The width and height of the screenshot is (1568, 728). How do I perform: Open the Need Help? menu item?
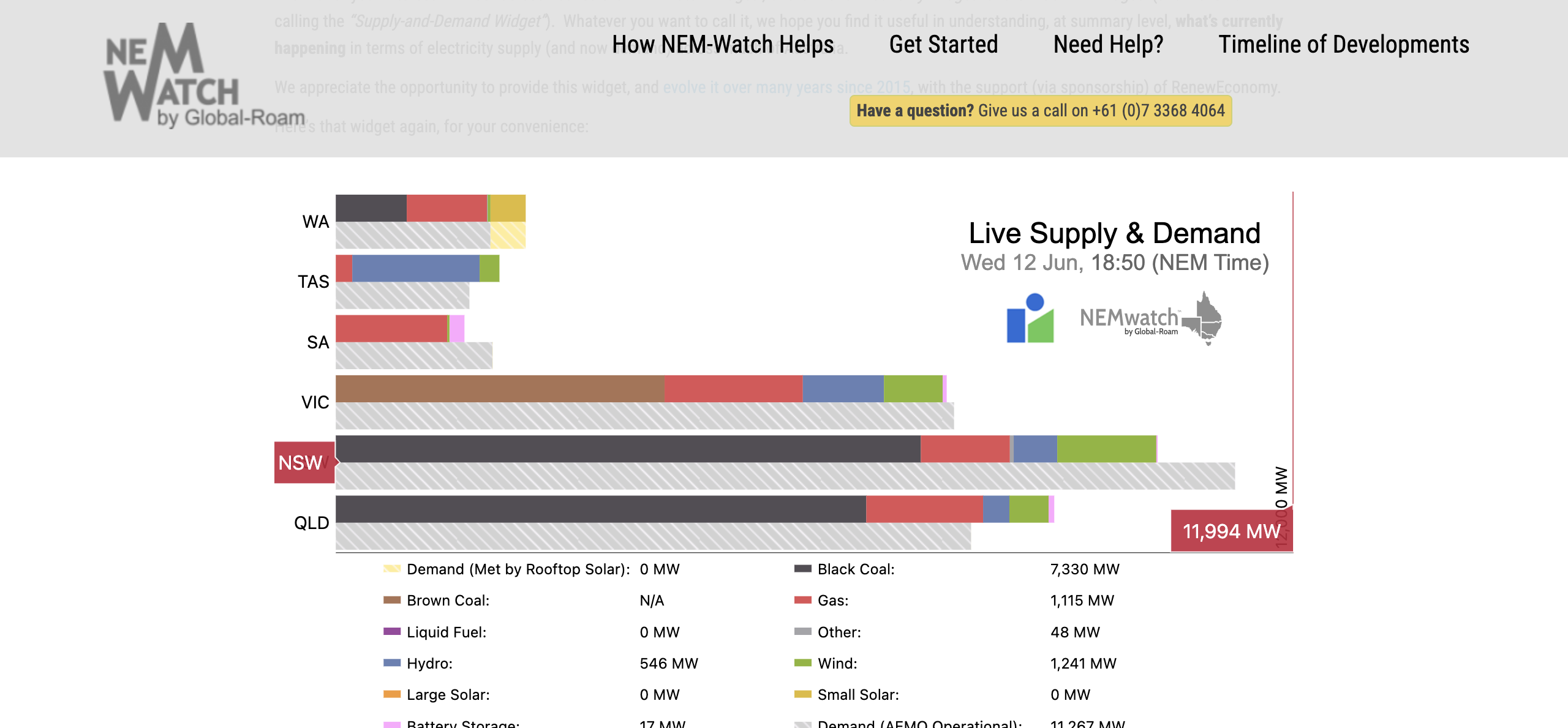[1108, 45]
